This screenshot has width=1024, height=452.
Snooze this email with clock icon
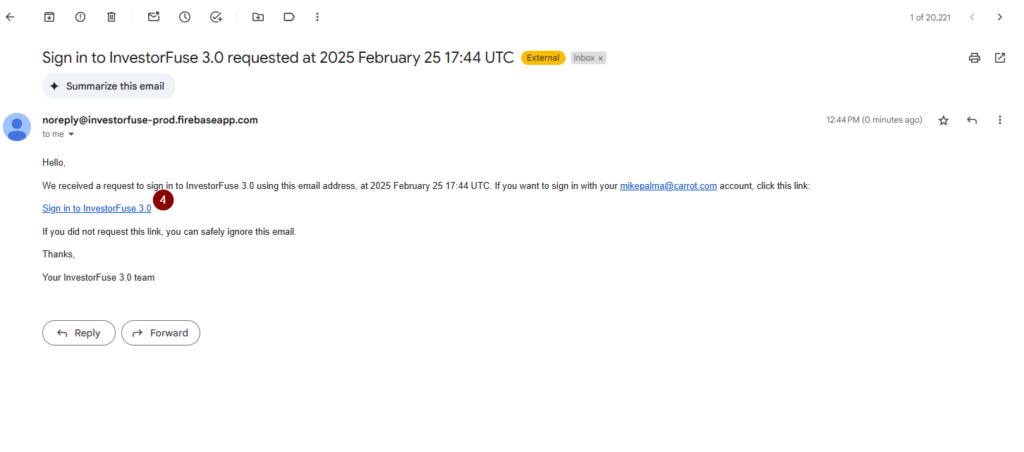click(x=185, y=17)
